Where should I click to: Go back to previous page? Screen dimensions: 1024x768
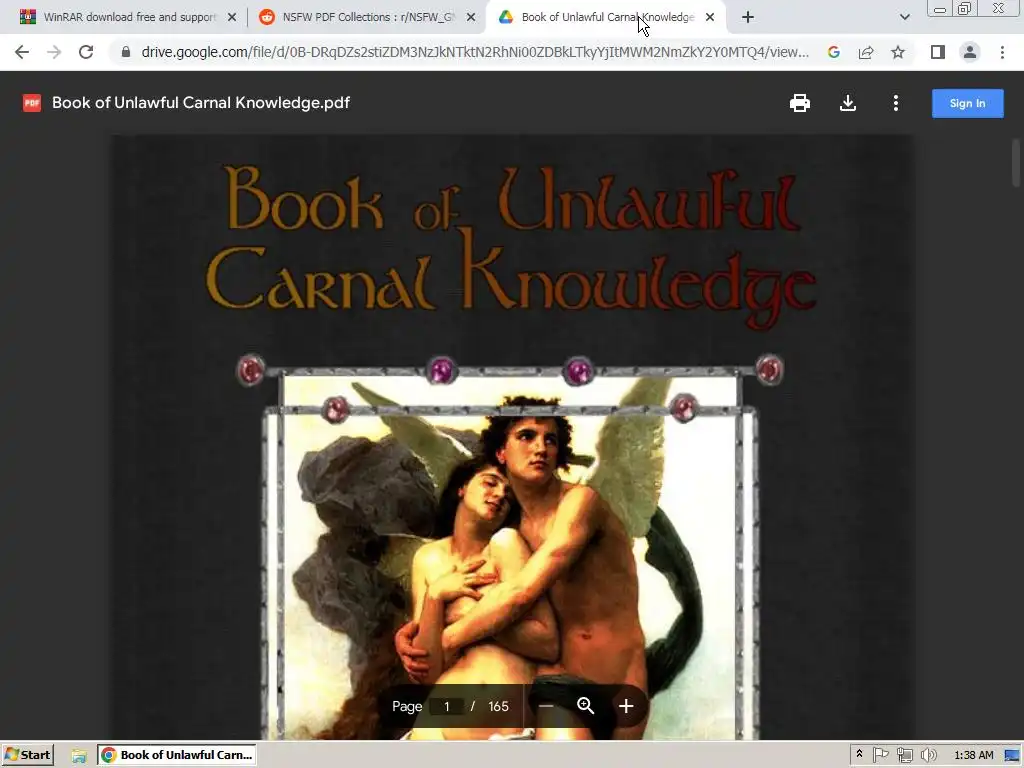(x=22, y=52)
